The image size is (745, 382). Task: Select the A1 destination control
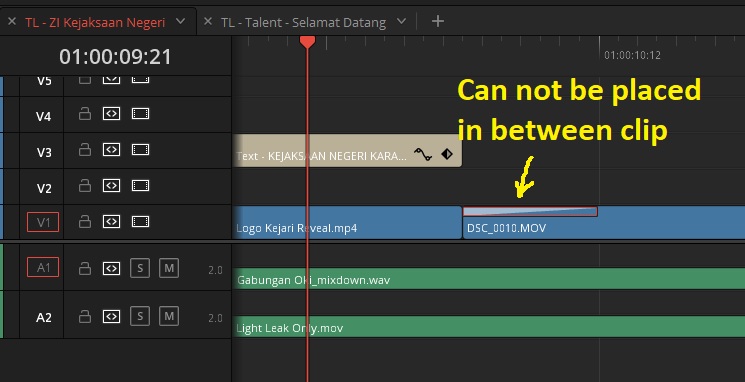coord(43,267)
